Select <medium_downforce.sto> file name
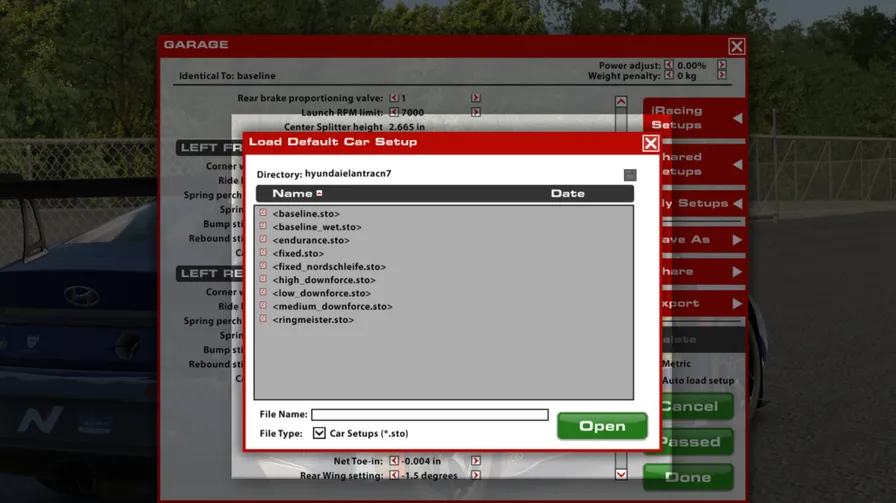 pos(332,306)
